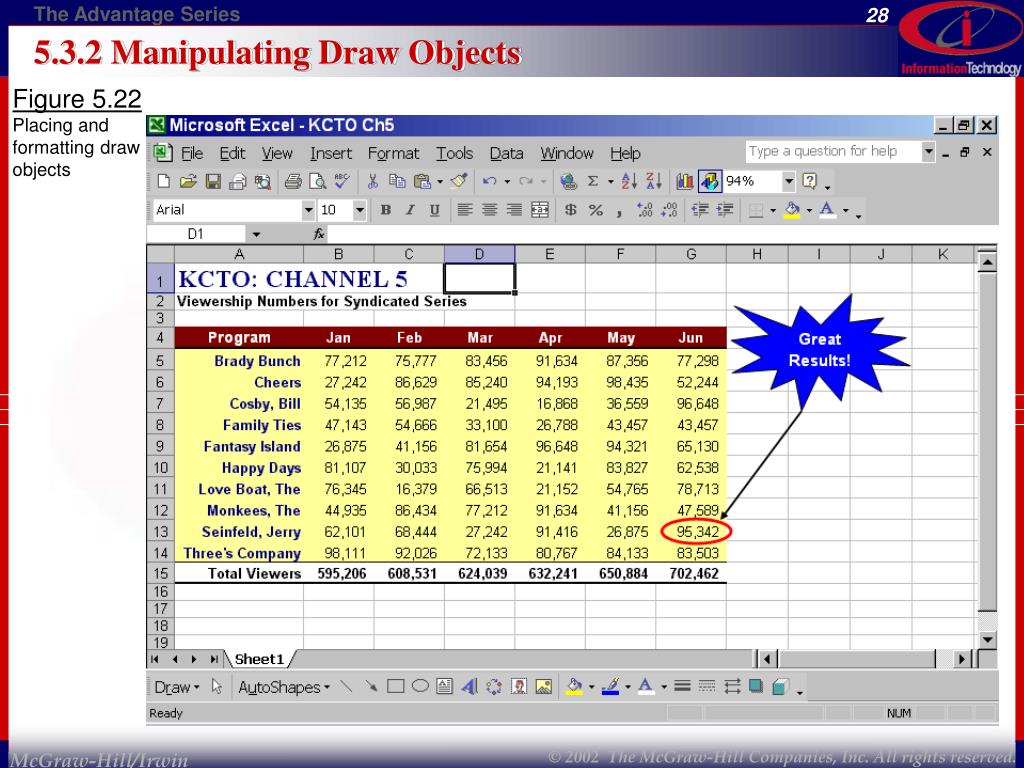Click Decrease Decimal icon
Viewport: 1024px width, 768px height.
pyautogui.click(x=669, y=210)
